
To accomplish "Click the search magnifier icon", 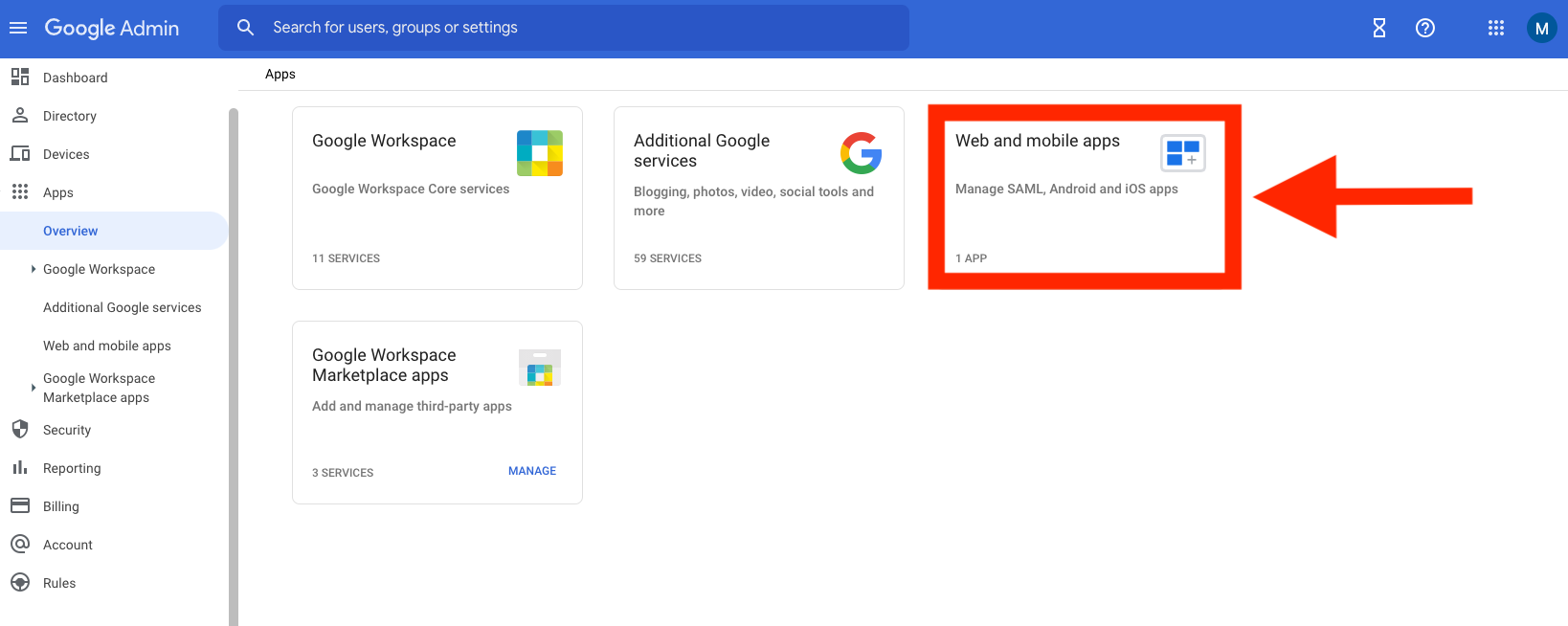I will (x=246, y=28).
